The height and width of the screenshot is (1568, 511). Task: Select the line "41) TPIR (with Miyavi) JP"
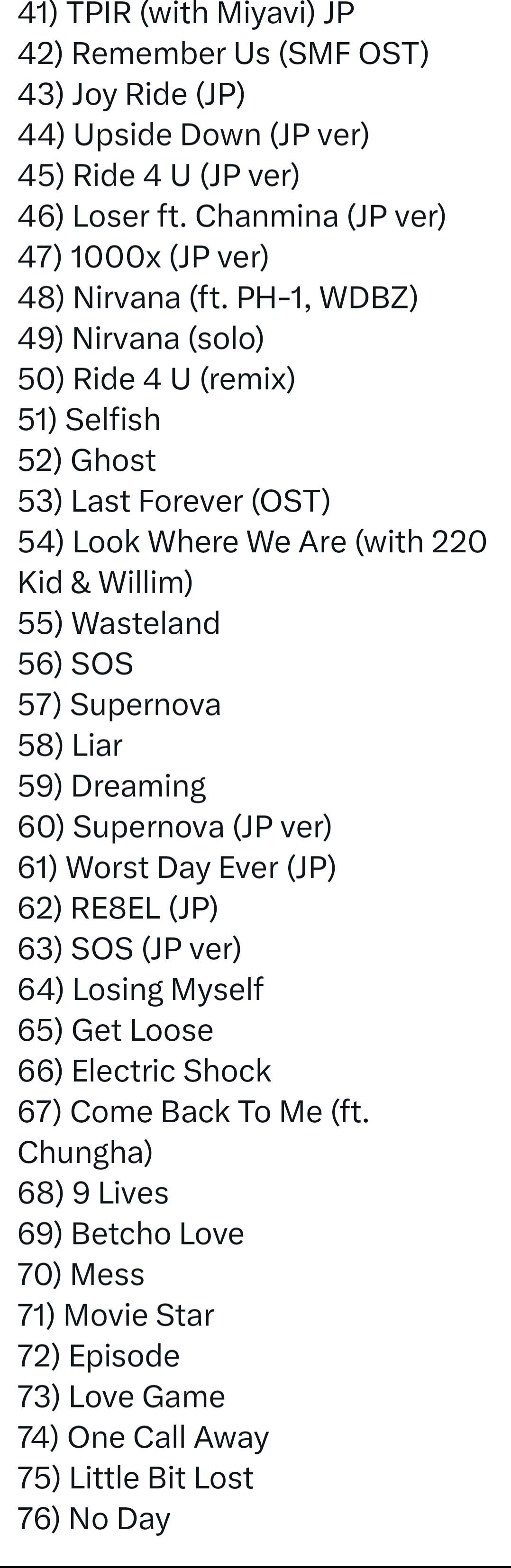186,13
